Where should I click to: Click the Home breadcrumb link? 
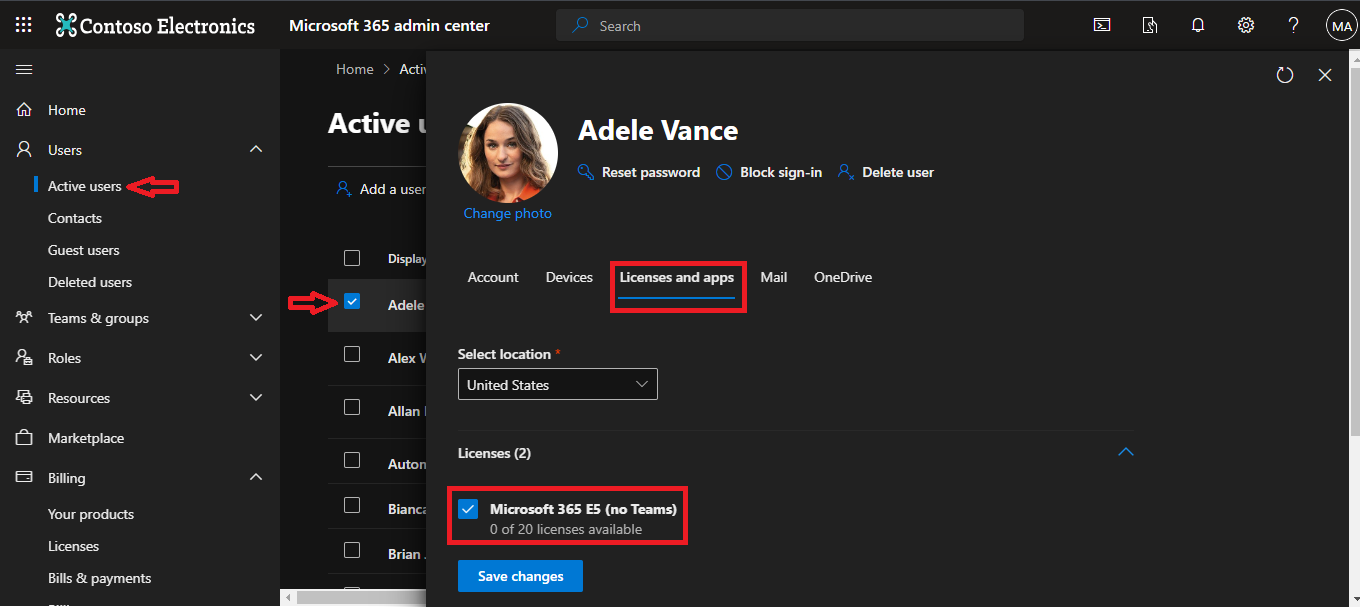[355, 69]
